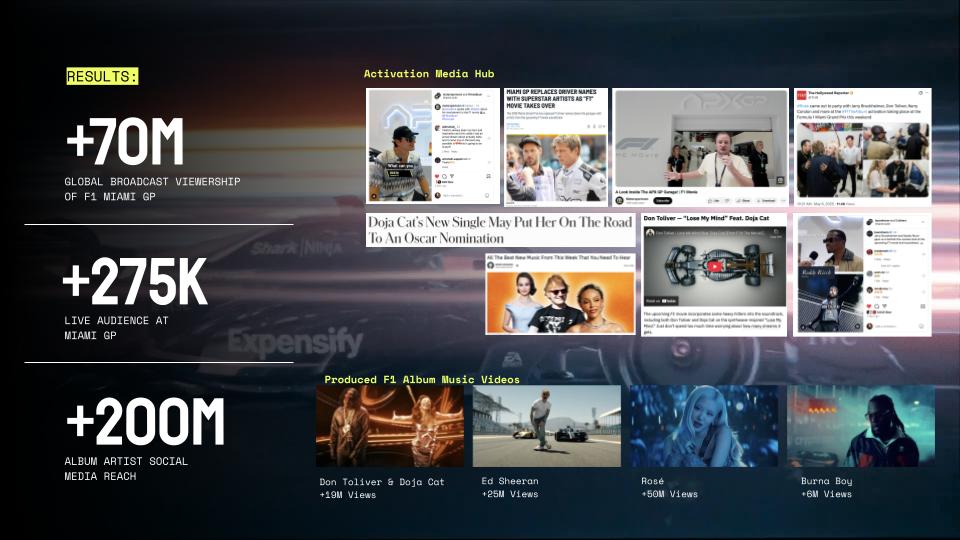Click "Watch on YouTube" in the embedded video
This screenshot has height=540, width=960.
pyautogui.click(x=661, y=301)
